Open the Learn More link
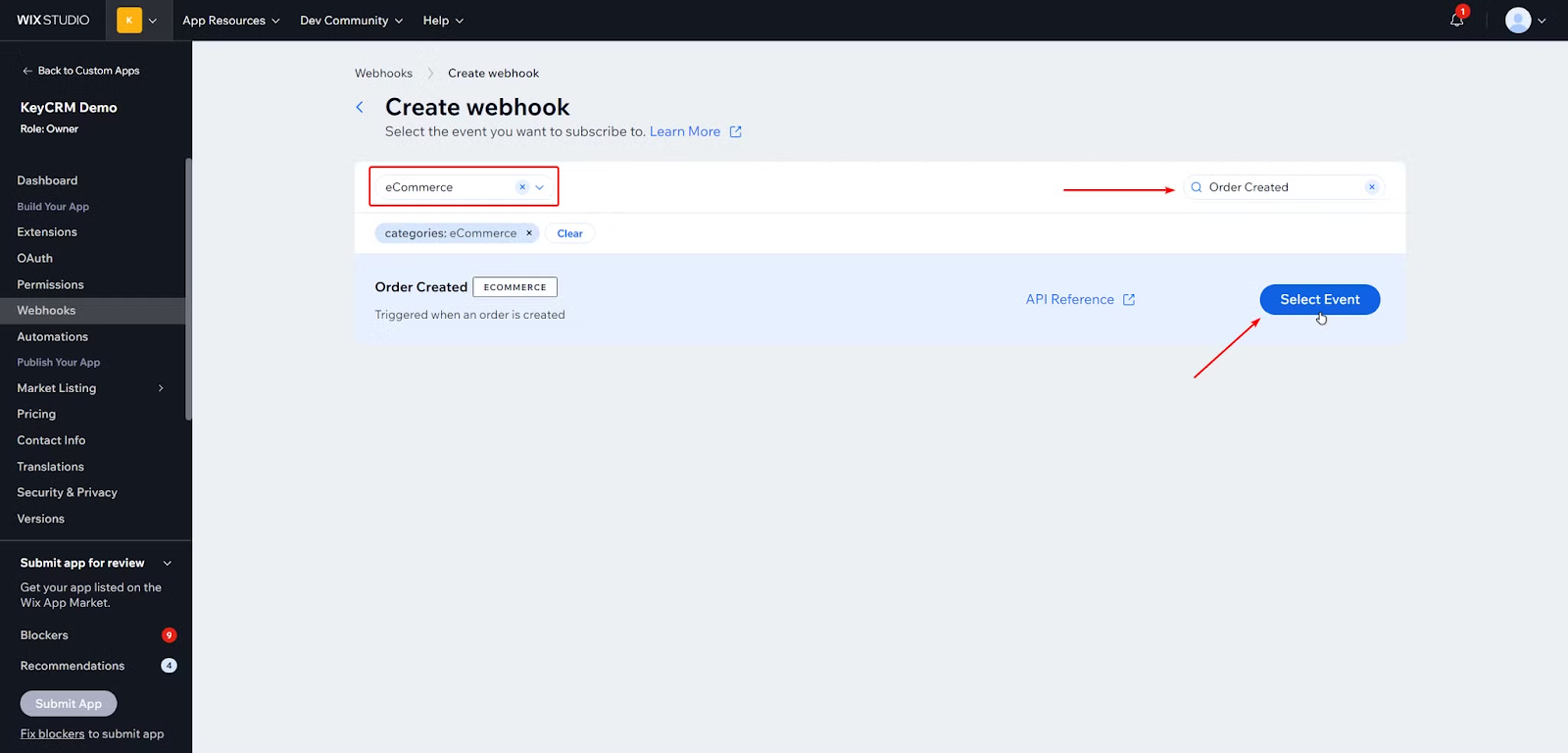The width and height of the screenshot is (1568, 753). 685,131
